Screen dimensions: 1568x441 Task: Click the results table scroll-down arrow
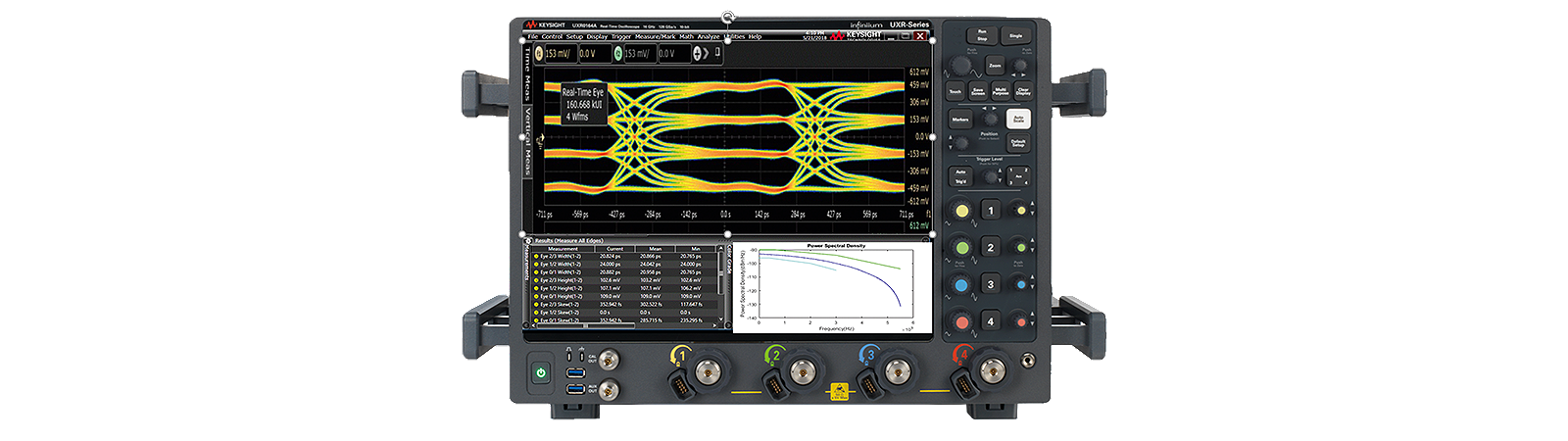(x=722, y=319)
